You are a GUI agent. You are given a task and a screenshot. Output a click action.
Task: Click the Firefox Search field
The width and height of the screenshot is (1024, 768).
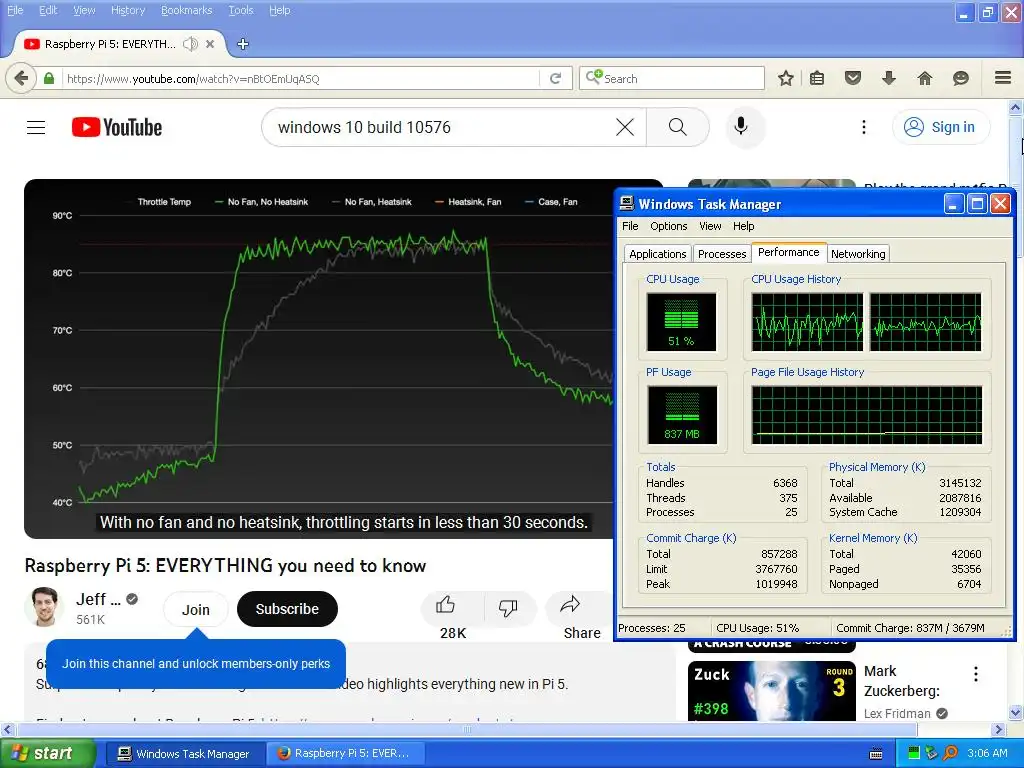point(671,78)
